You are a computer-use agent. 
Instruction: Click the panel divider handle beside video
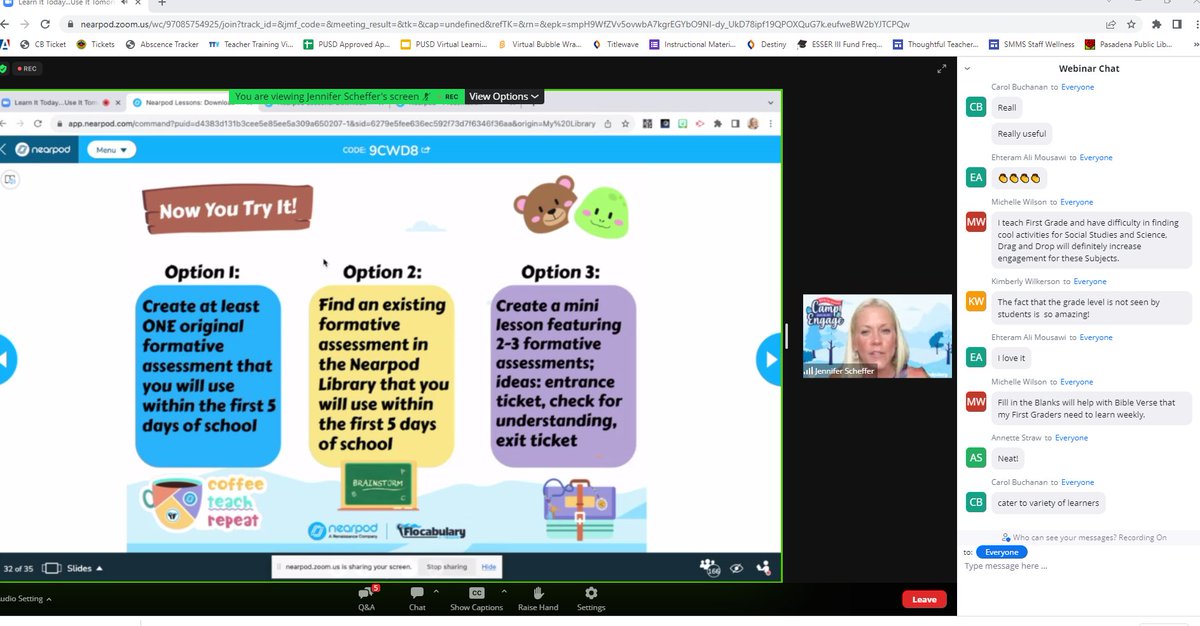[x=787, y=336]
